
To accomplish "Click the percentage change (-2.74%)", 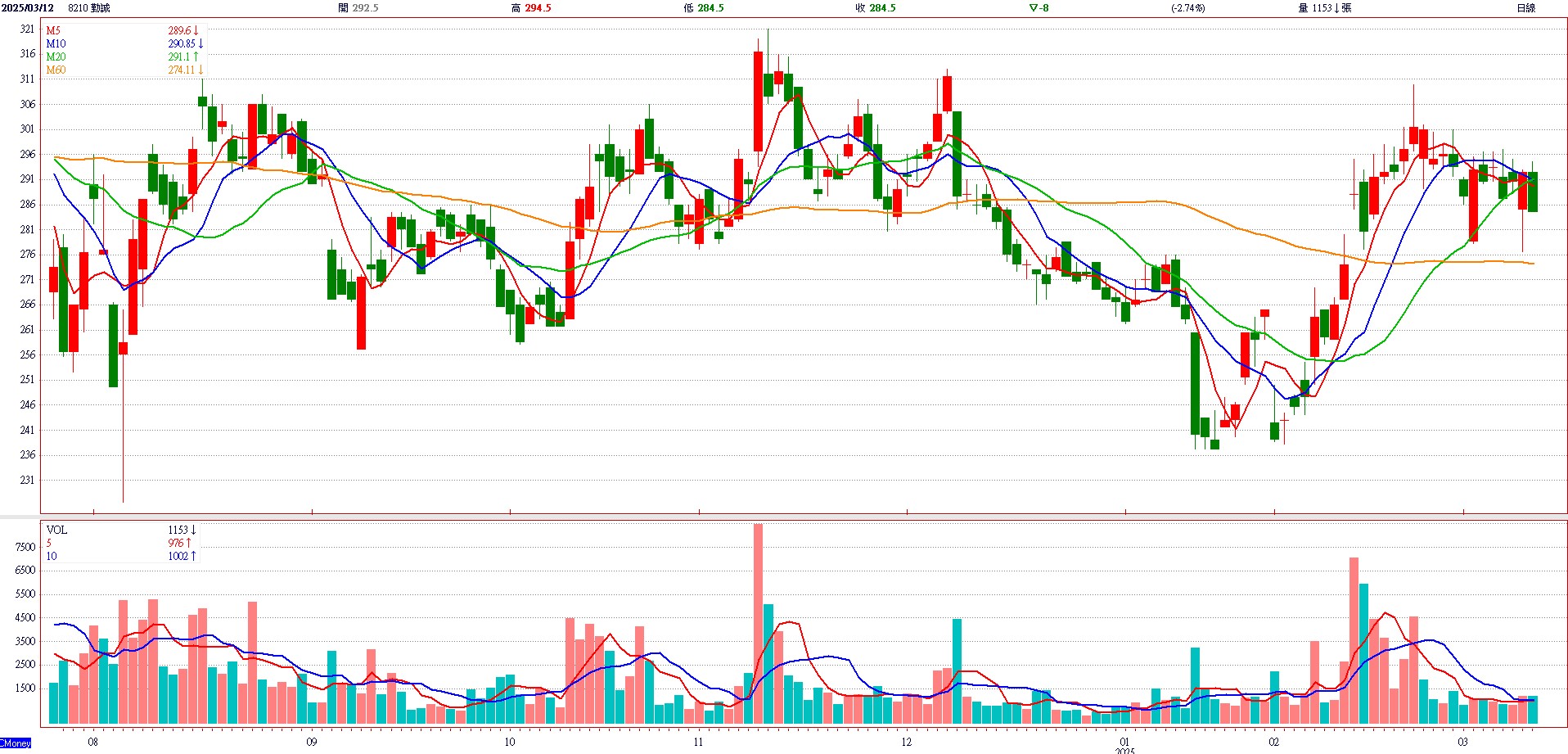I will click(x=1187, y=7).
